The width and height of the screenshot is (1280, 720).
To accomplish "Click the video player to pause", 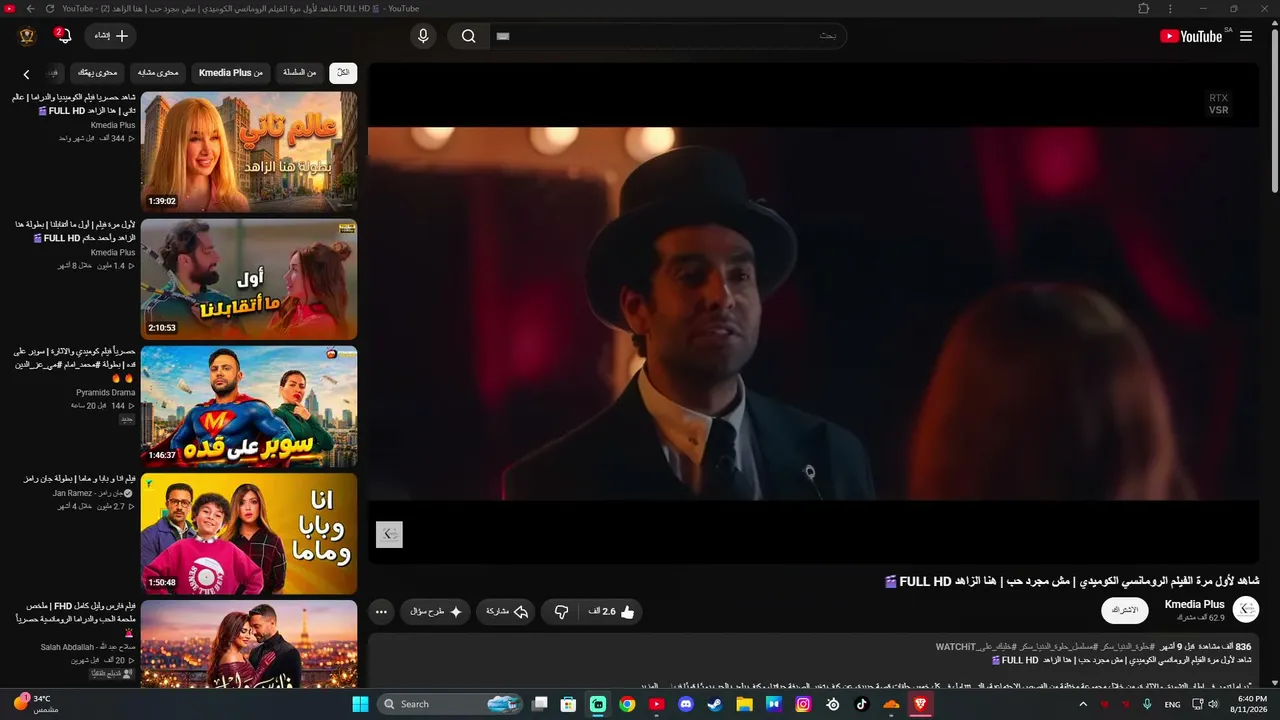I will point(814,313).
